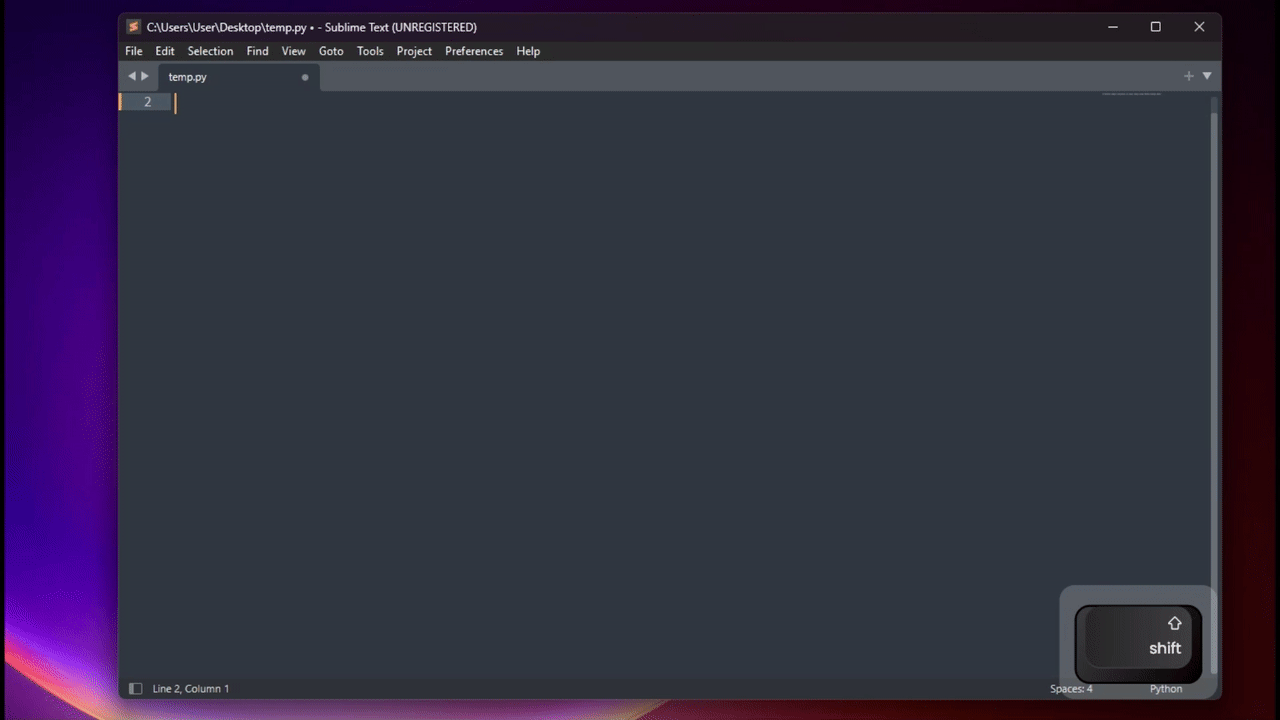Click the previous-tab arrow icon

click(131, 76)
